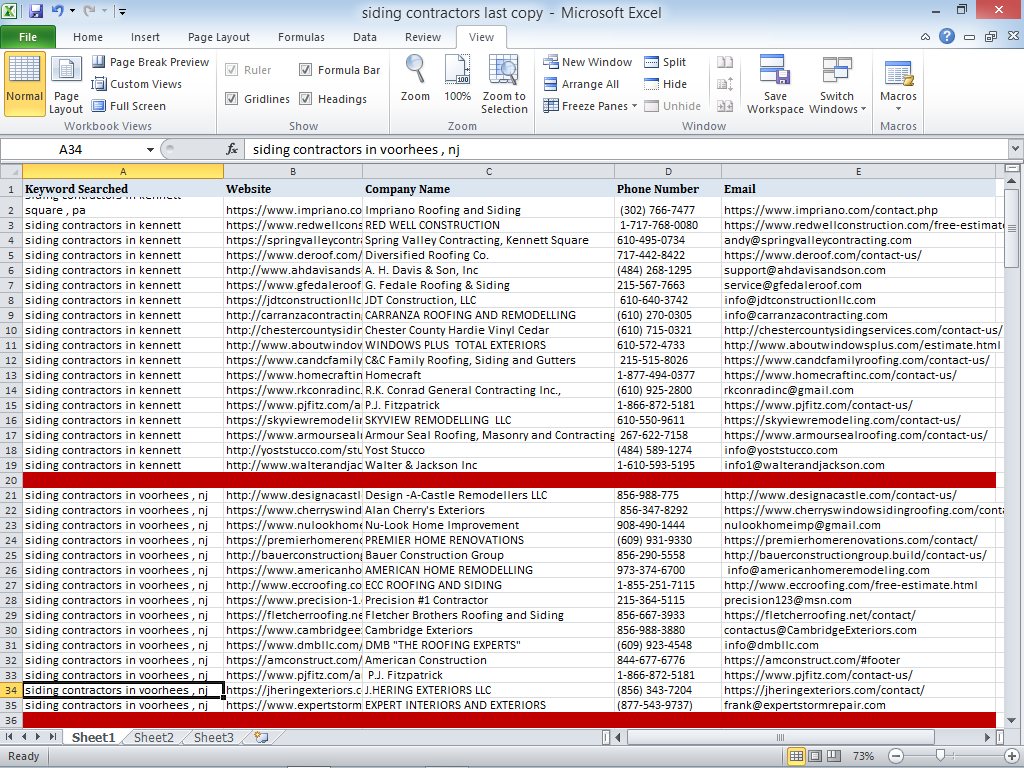The height and width of the screenshot is (768, 1024).
Task: Click Insert Function fx icon
Action: click(232, 150)
